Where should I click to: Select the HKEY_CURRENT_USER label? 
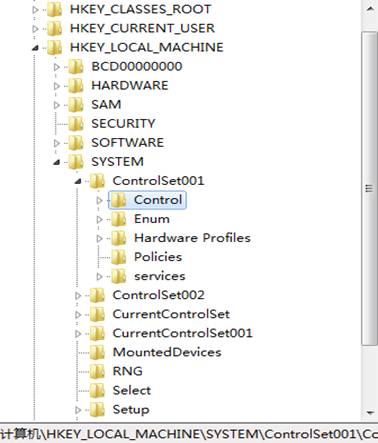pos(142,28)
